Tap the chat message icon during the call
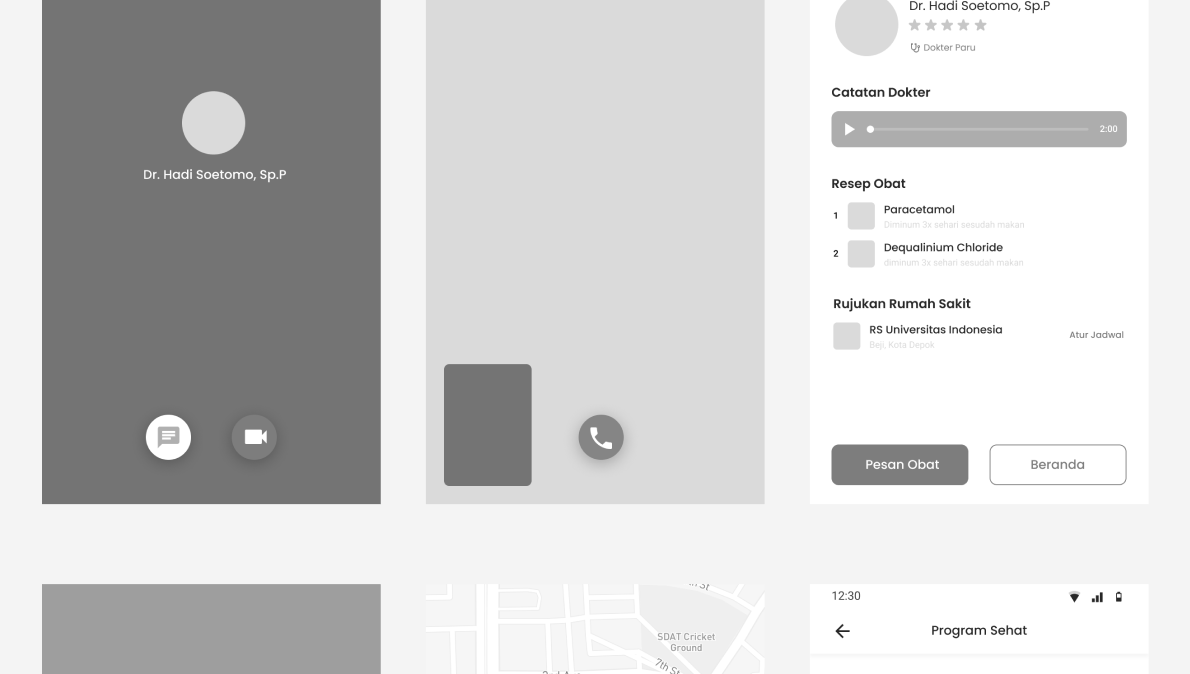Screen dimensions: 1190x674 (168, 436)
